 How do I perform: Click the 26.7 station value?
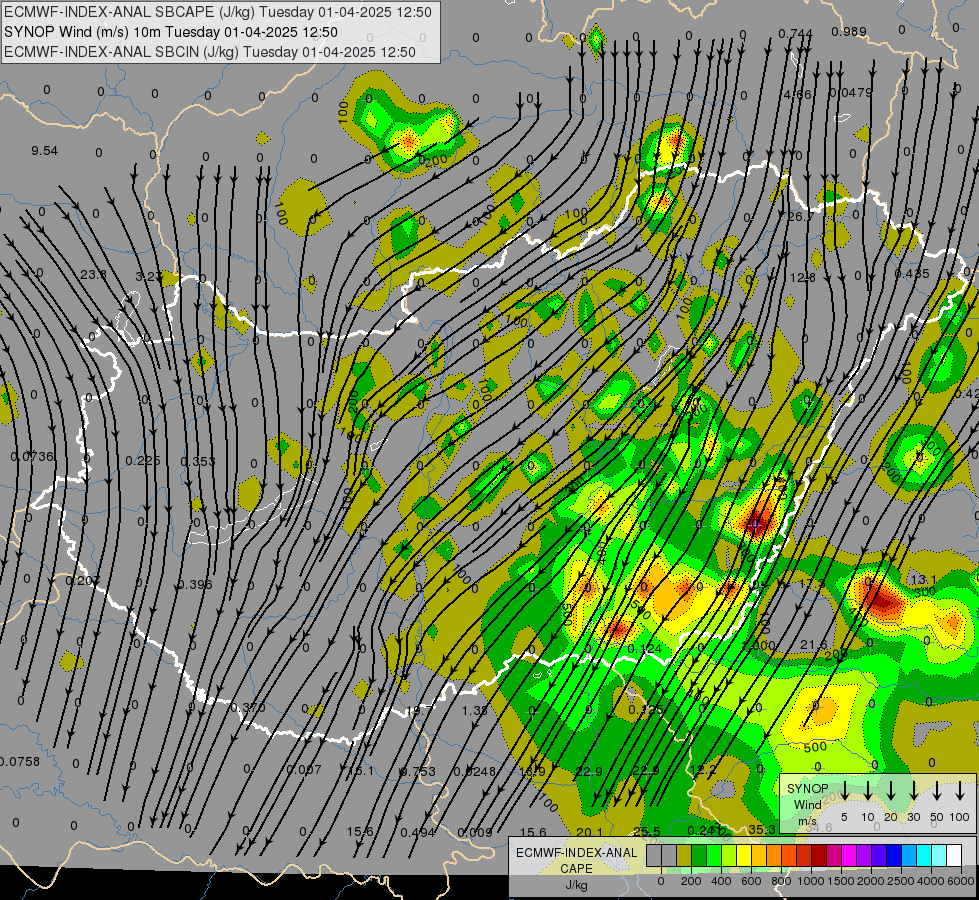click(800, 217)
